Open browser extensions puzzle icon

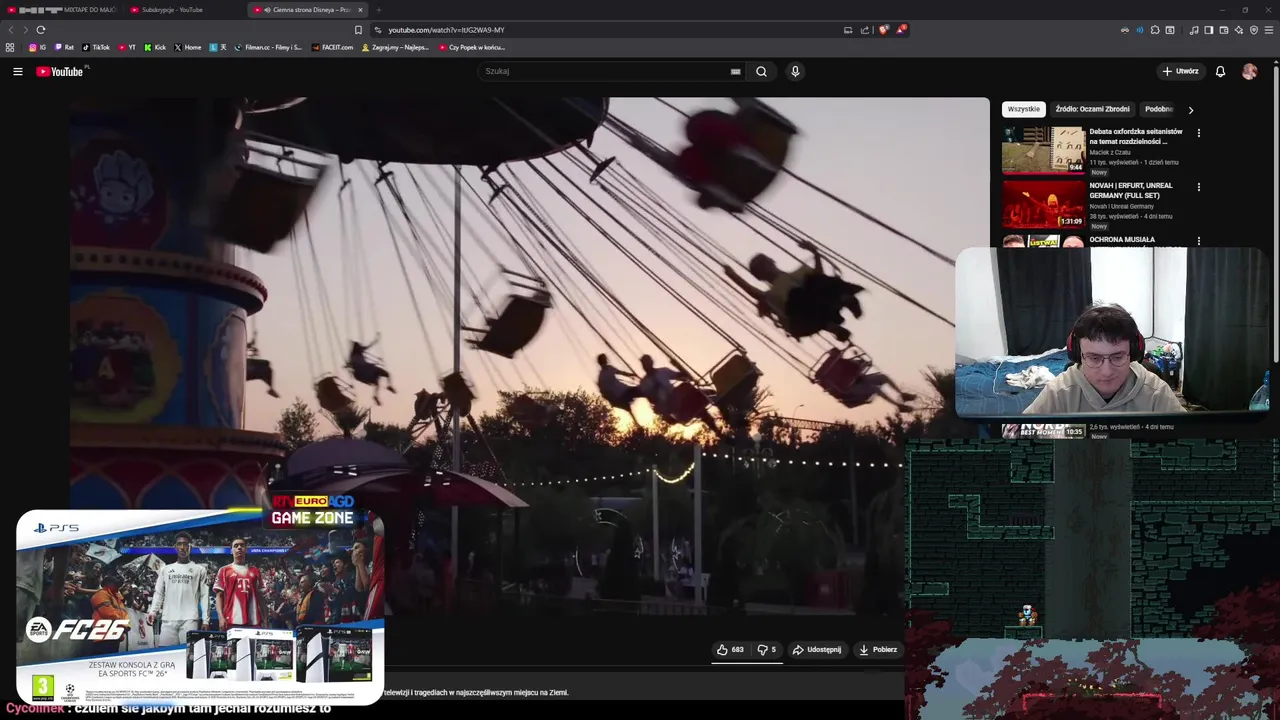[x=1155, y=30]
